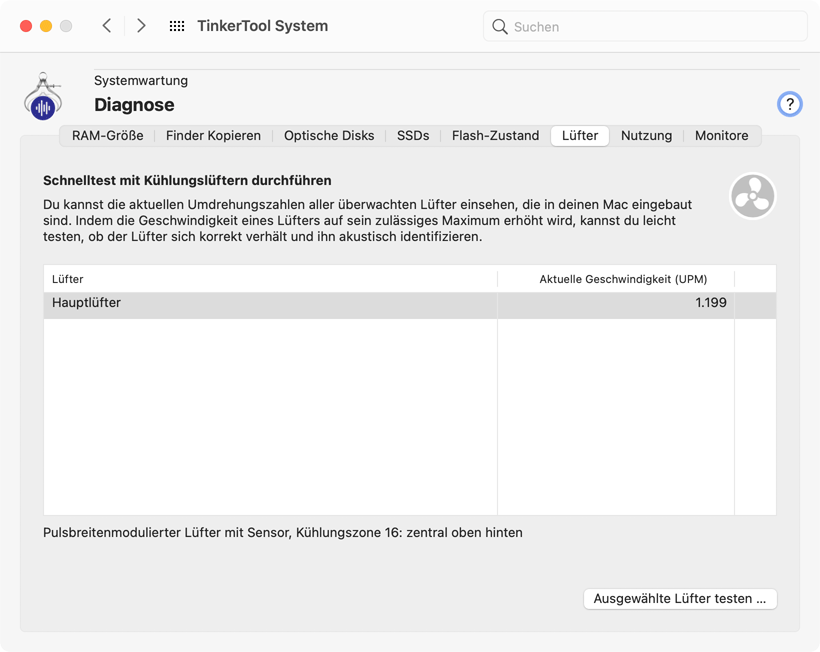The image size is (820, 652).
Task: Click the Systemwartung label
Action: (x=141, y=81)
